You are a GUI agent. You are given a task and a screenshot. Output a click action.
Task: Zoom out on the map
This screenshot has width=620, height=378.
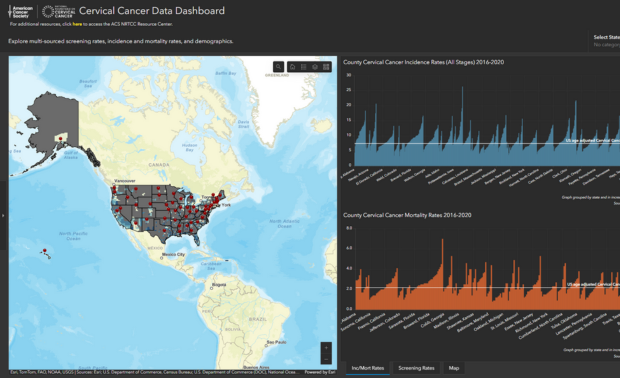pos(326,359)
